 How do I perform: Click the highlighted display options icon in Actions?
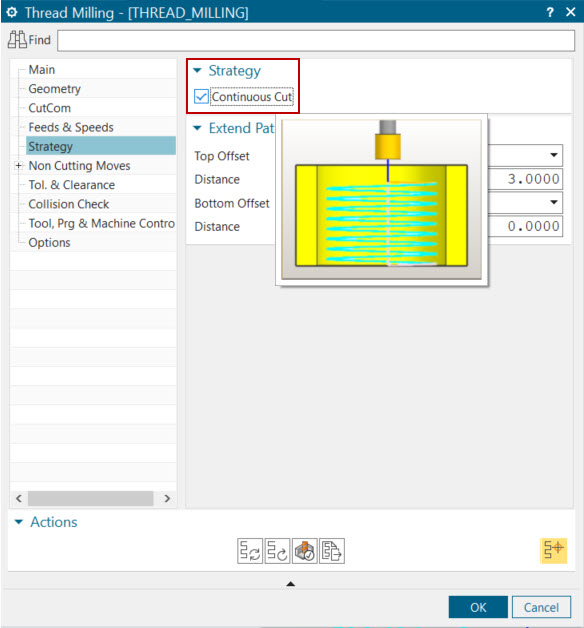(x=554, y=551)
